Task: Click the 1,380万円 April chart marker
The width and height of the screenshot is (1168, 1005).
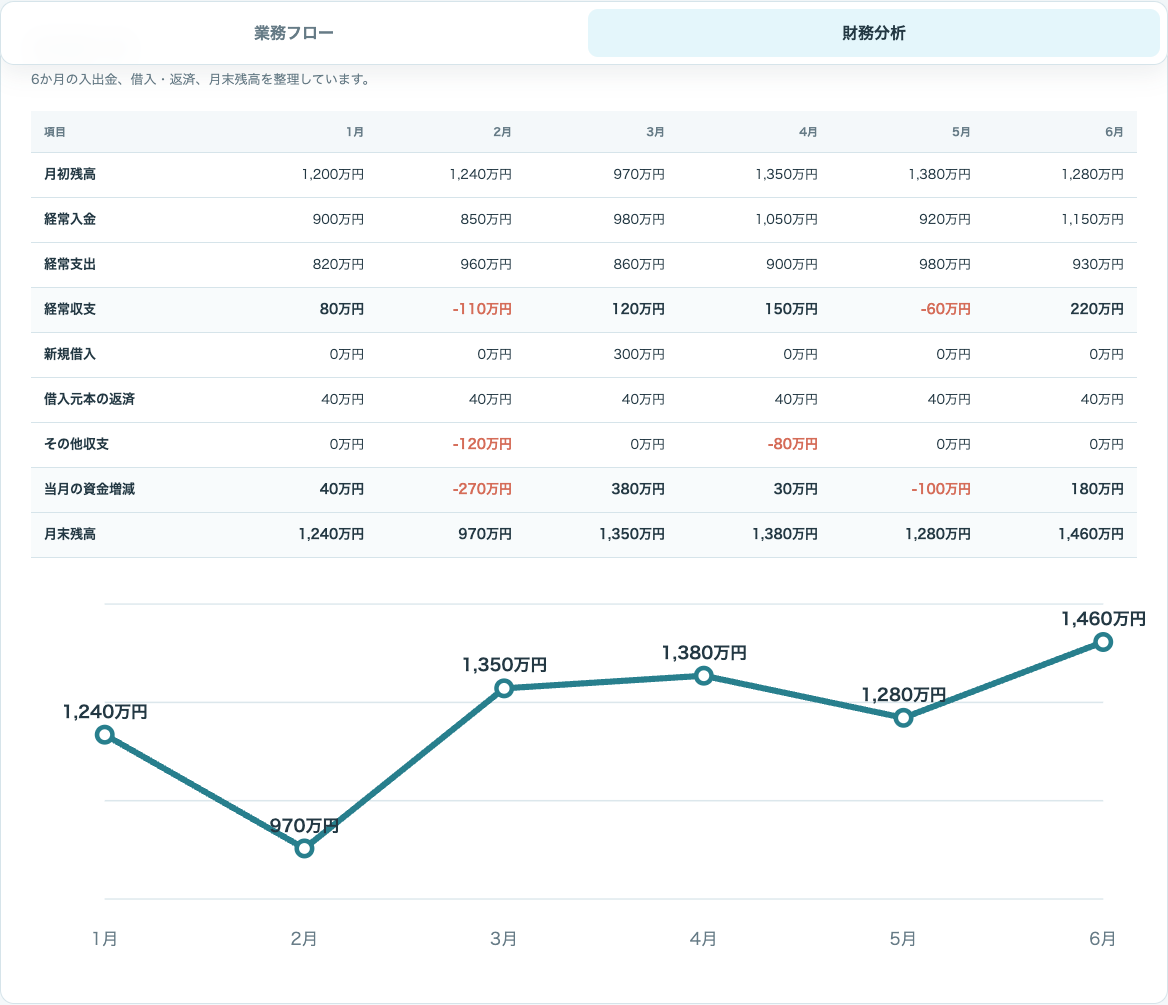Action: point(704,676)
